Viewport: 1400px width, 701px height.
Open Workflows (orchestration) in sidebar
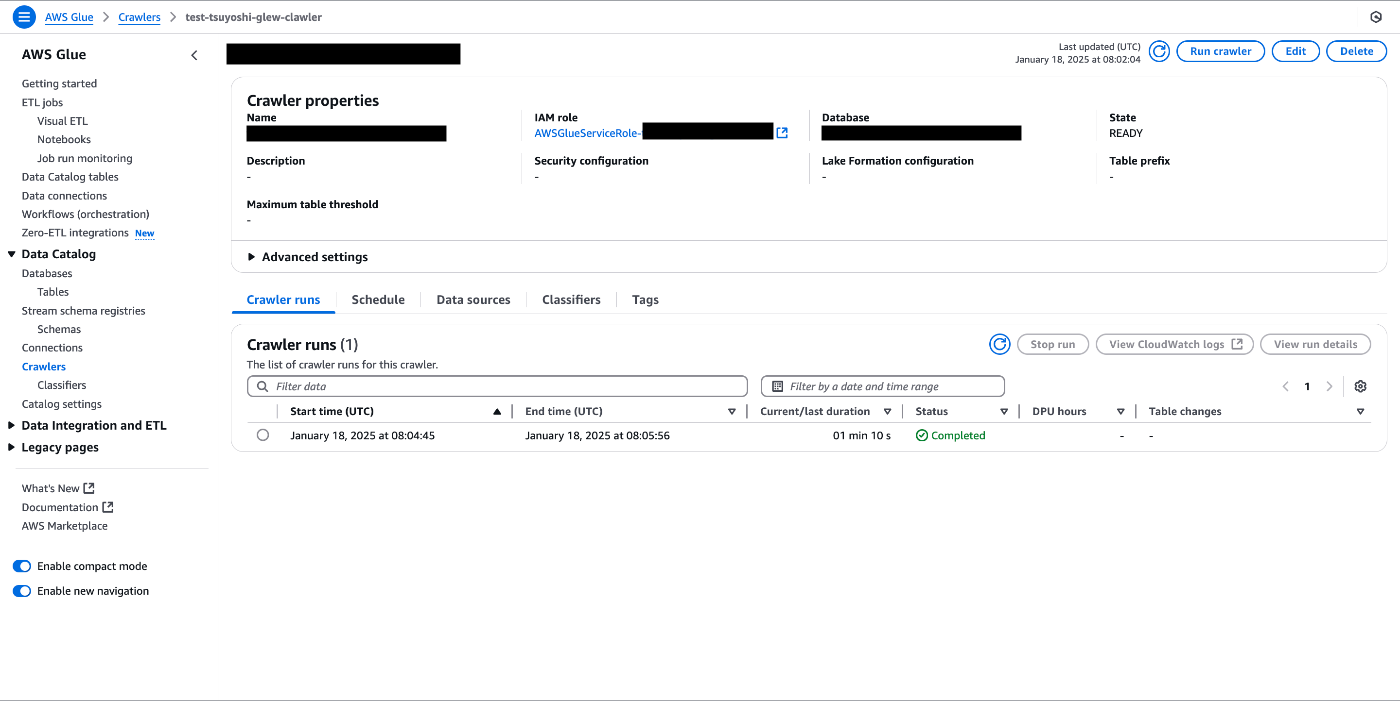point(85,214)
